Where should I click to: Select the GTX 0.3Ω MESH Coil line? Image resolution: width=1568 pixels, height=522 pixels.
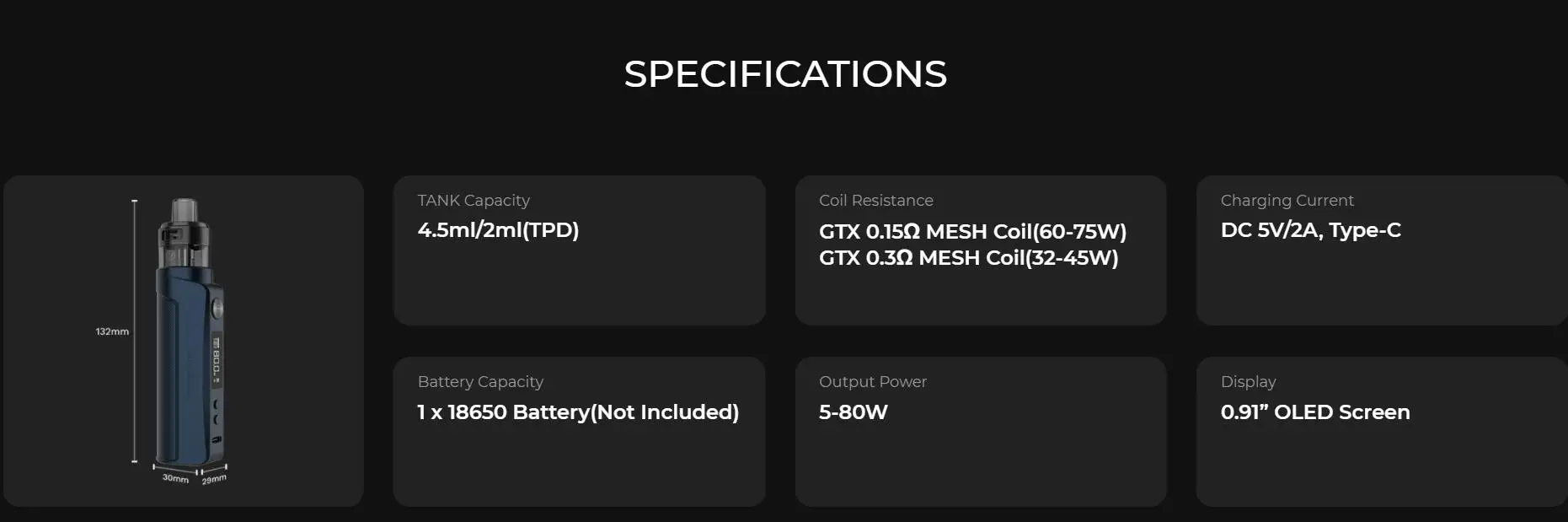pos(968,258)
